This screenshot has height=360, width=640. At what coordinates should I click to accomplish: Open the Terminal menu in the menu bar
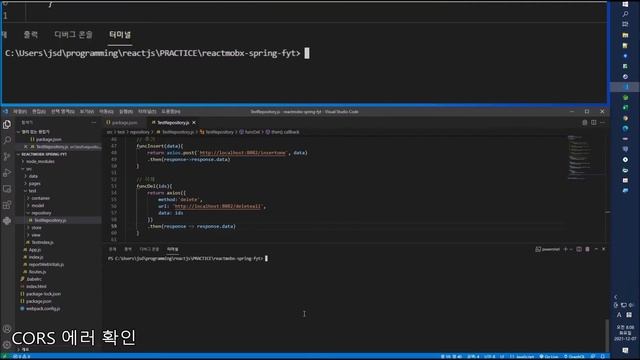tap(147, 111)
